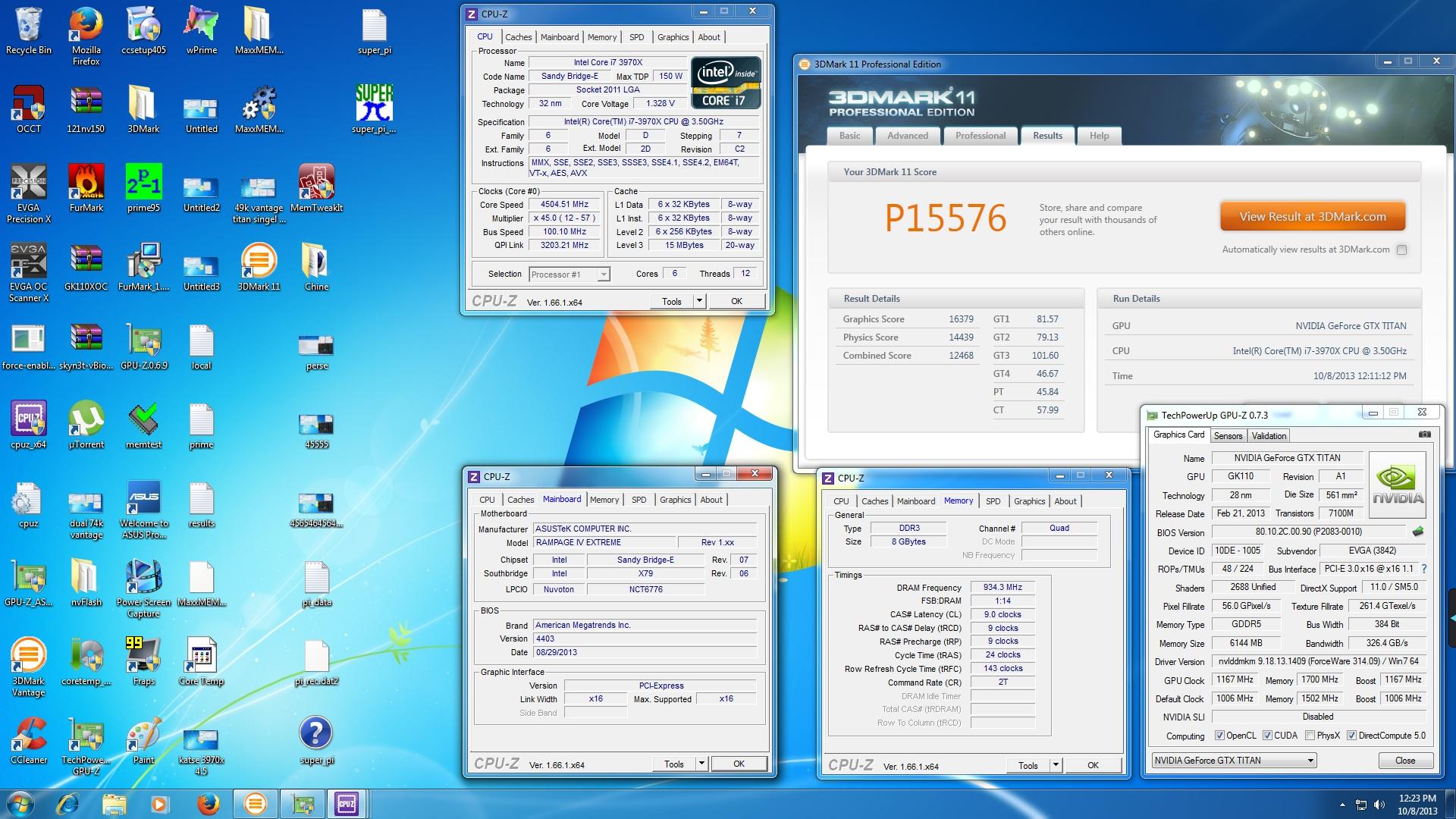Open the prime95 desktop icon
Viewport: 1456px width, 819px height.
pos(143,189)
